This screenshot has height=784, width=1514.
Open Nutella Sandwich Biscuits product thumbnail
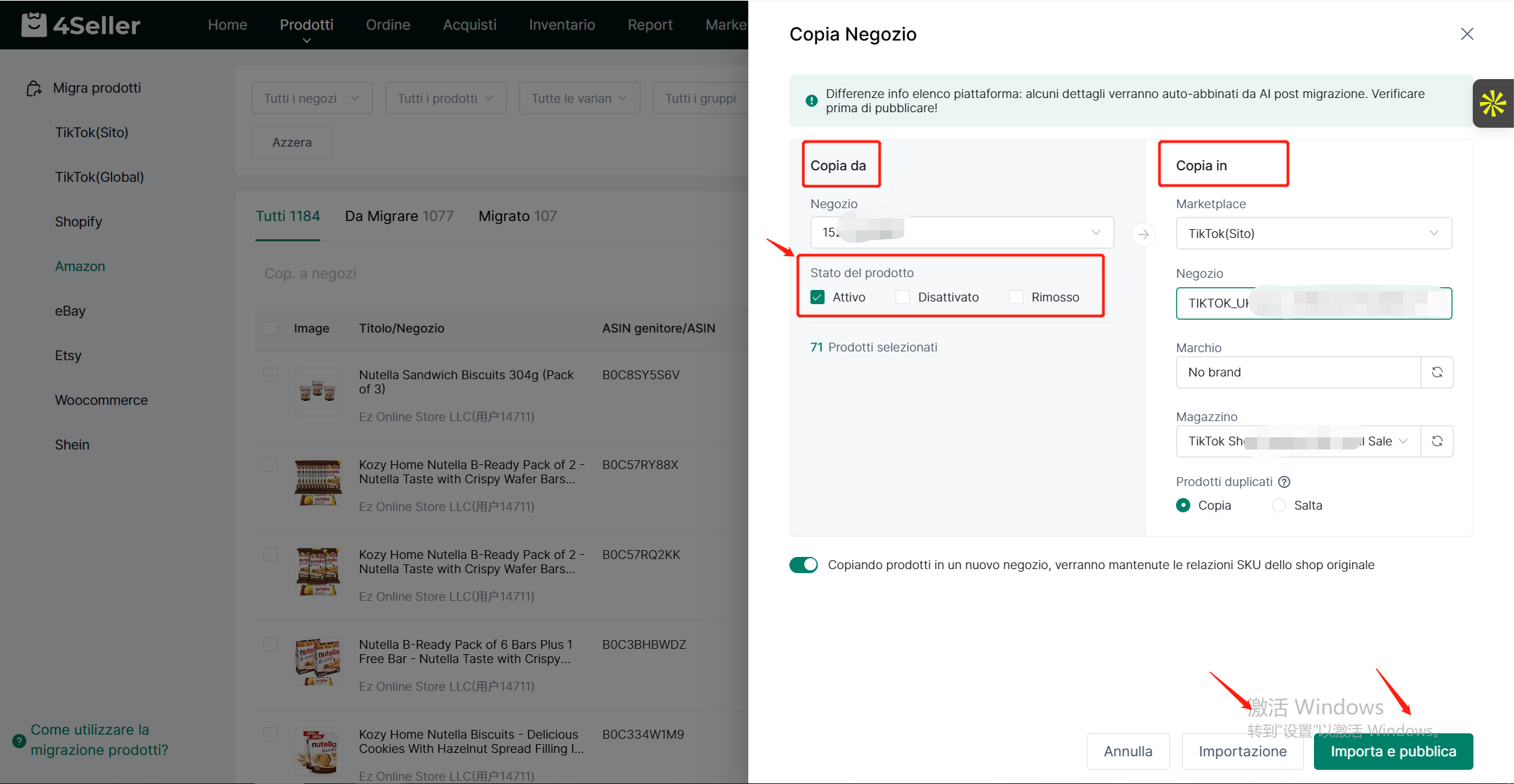318,391
